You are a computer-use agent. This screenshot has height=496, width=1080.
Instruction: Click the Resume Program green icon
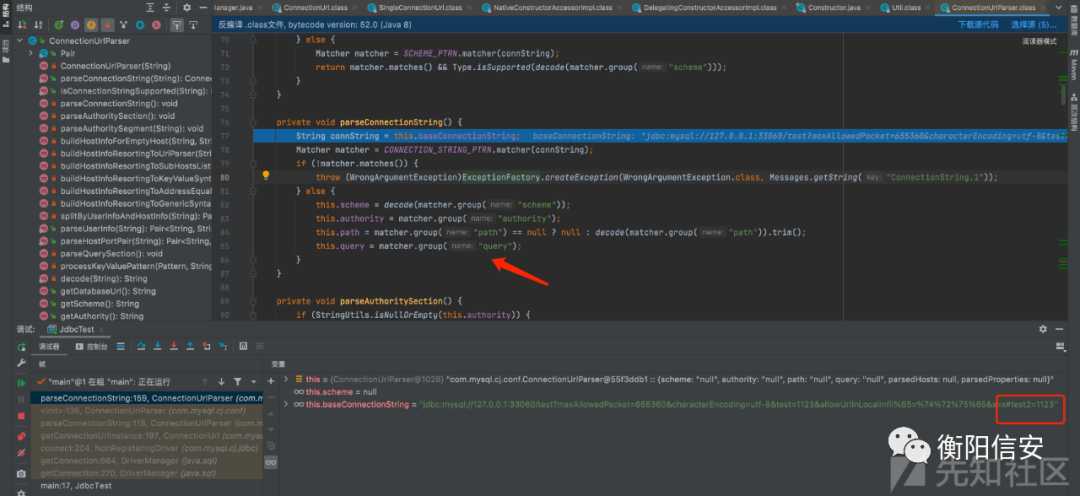coord(21,382)
